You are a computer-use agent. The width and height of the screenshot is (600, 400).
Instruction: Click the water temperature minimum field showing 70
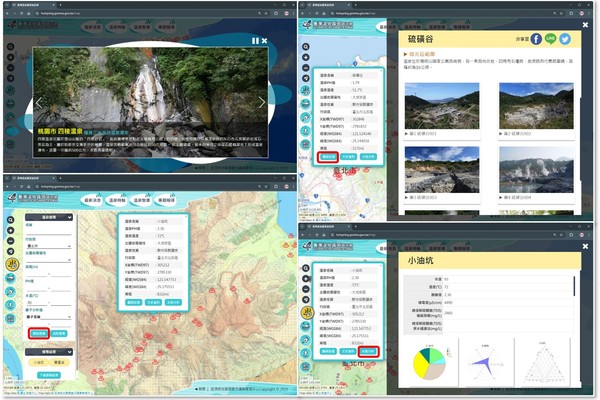pyautogui.click(x=36, y=303)
